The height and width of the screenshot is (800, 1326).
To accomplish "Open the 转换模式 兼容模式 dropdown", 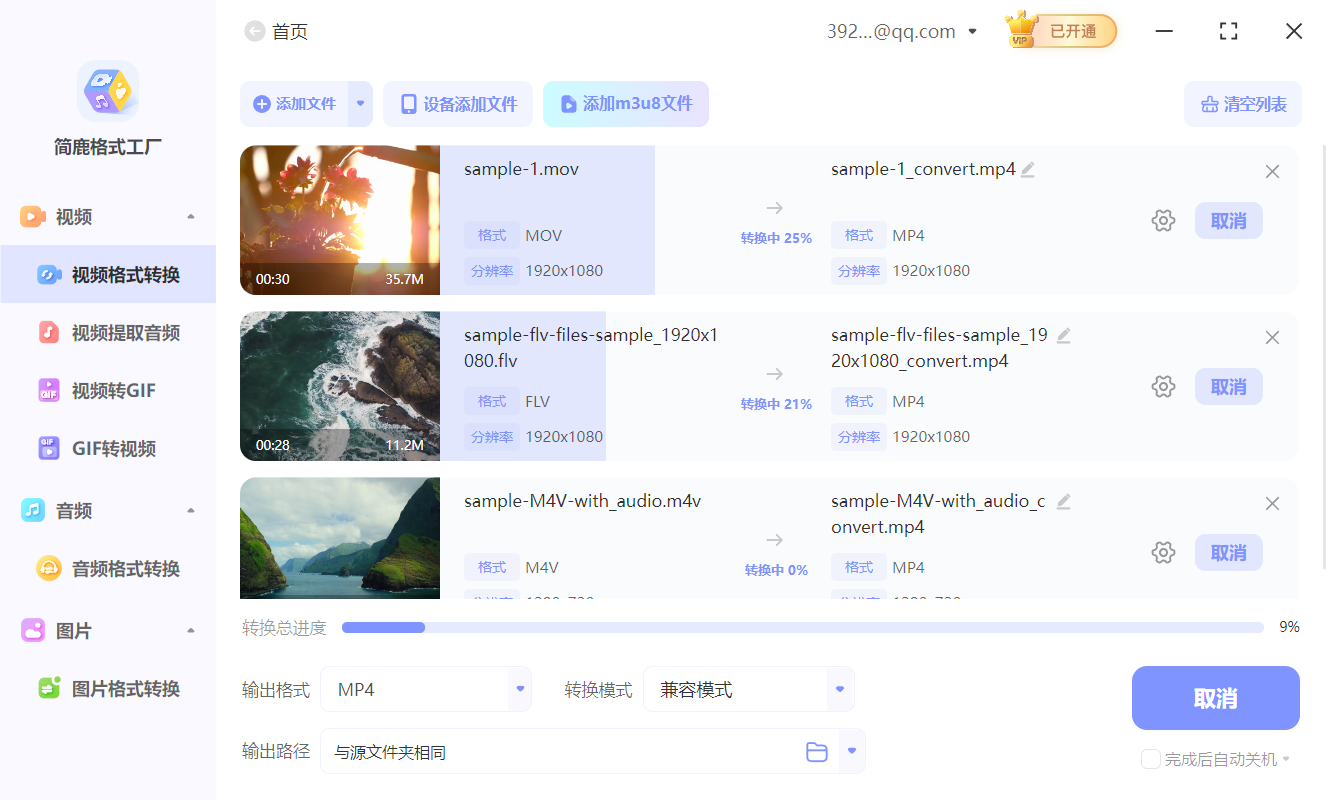I will [x=840, y=689].
